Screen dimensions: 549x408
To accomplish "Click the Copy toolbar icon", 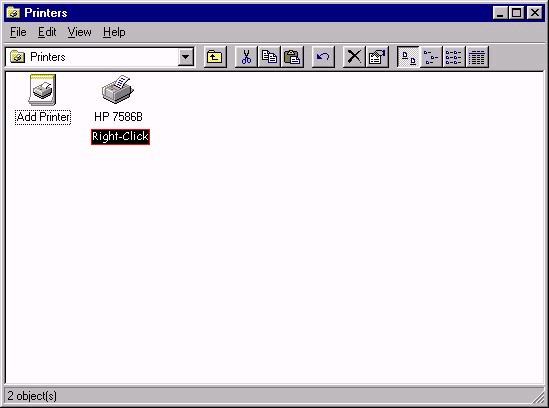I will click(x=269, y=57).
